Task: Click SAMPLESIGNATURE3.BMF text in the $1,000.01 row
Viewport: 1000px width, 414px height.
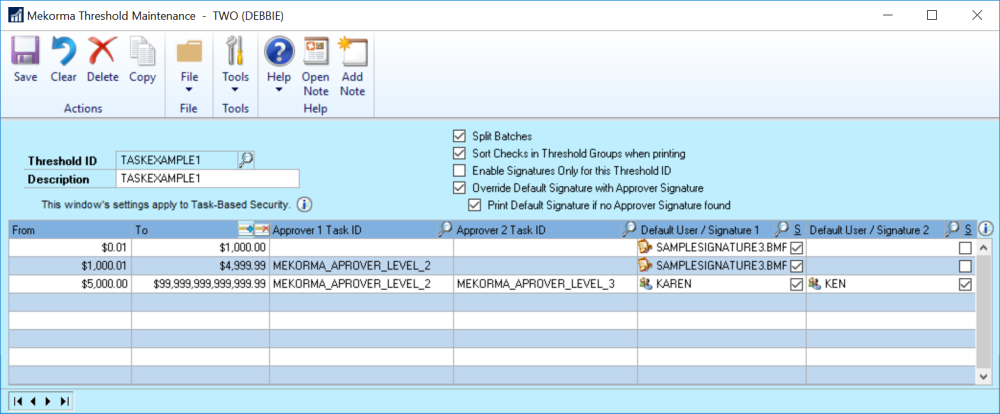Action: pos(722,265)
